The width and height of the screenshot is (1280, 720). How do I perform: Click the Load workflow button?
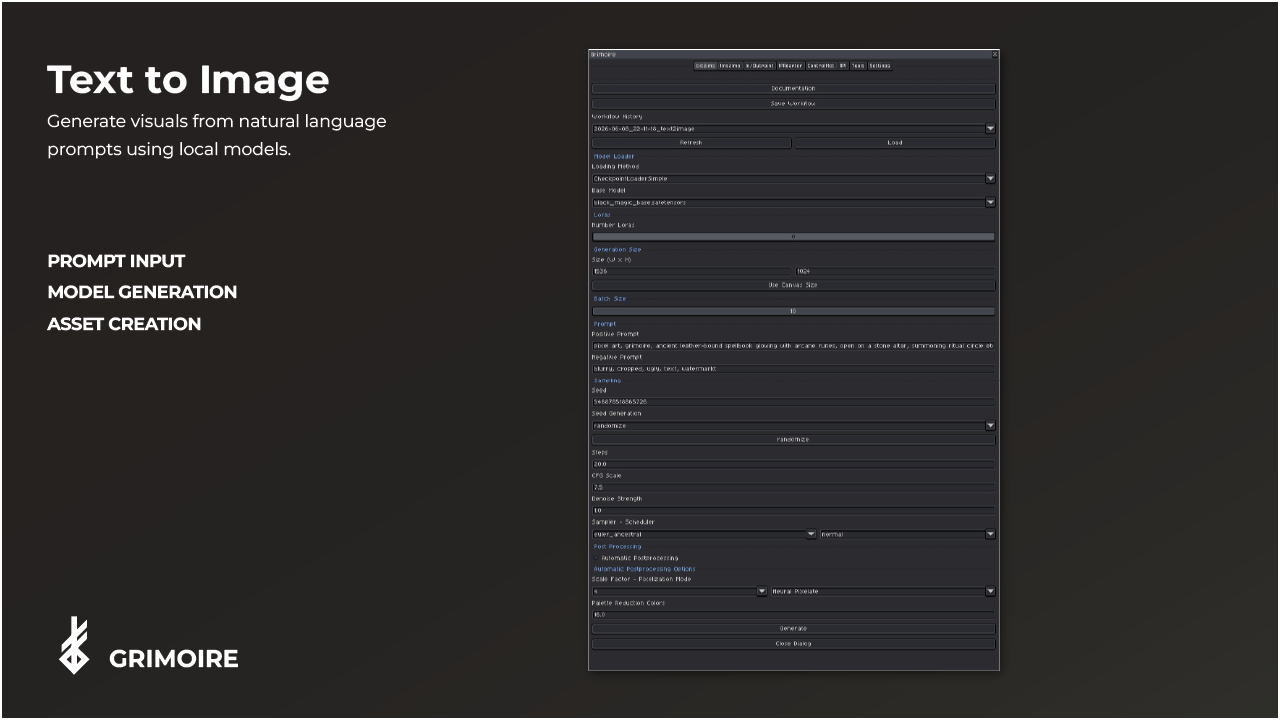coord(895,143)
